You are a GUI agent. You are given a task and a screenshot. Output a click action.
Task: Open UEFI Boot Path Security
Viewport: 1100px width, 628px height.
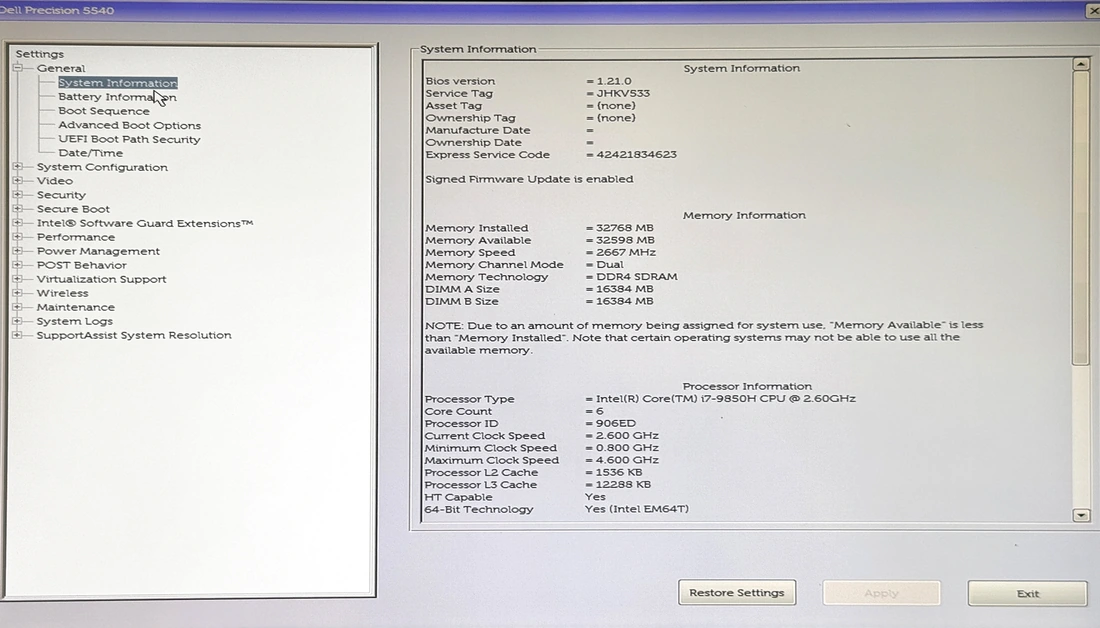(129, 139)
